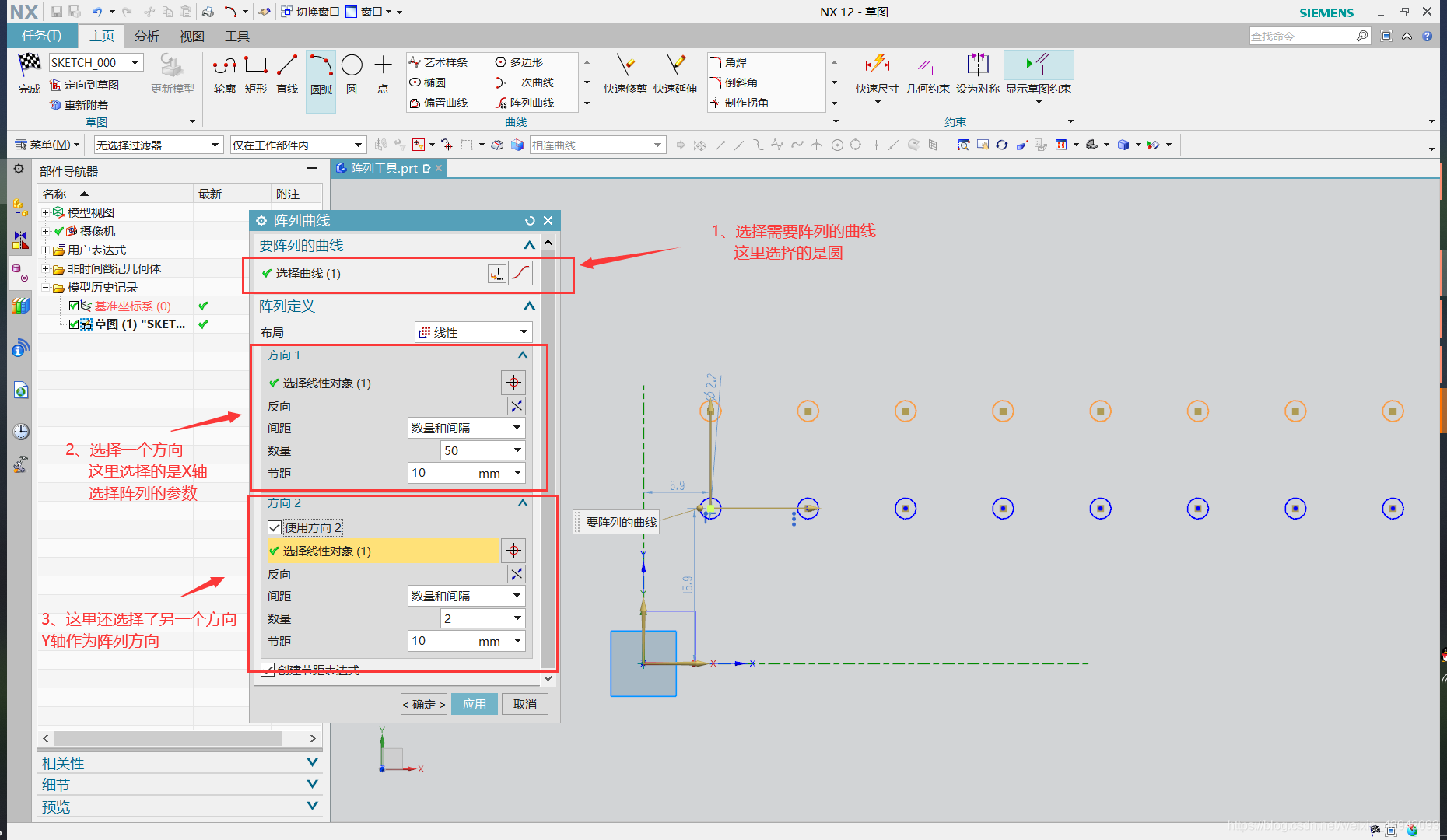1447x840 pixels.
Task: Open the 间距 dropdown in 方向 1
Action: click(467, 428)
